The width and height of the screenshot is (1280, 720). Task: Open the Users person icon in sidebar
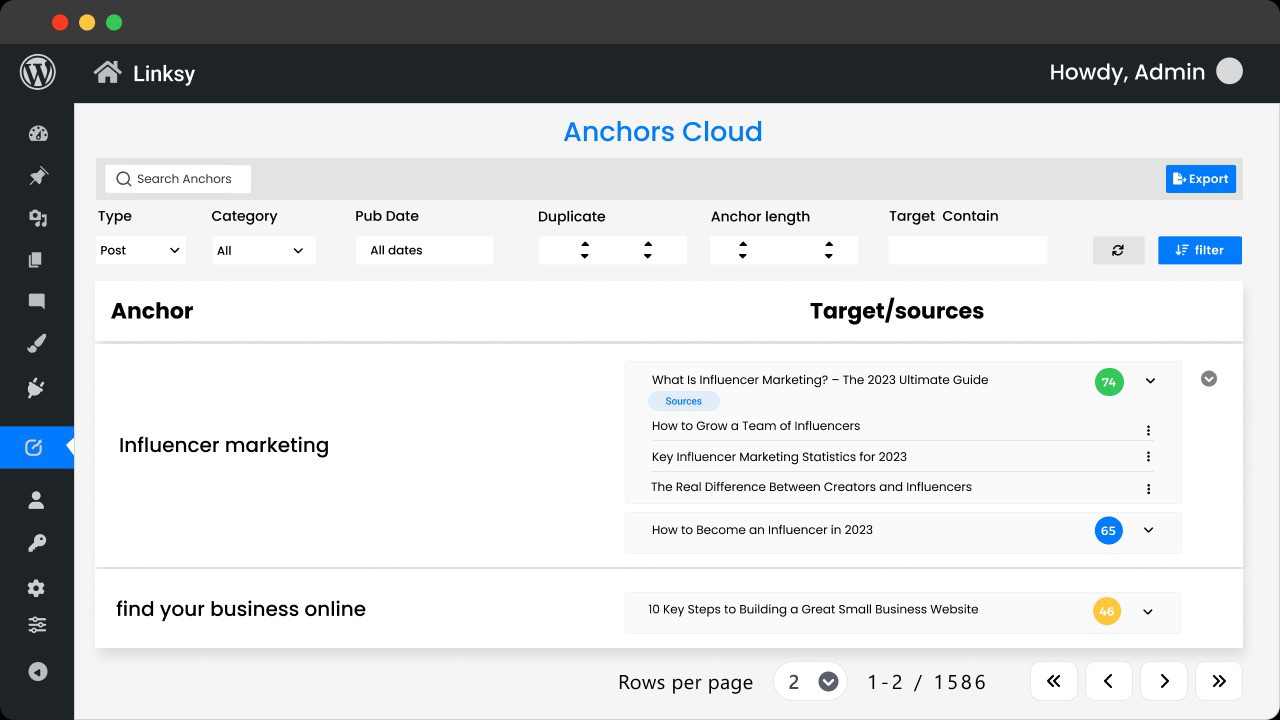click(x=37, y=500)
